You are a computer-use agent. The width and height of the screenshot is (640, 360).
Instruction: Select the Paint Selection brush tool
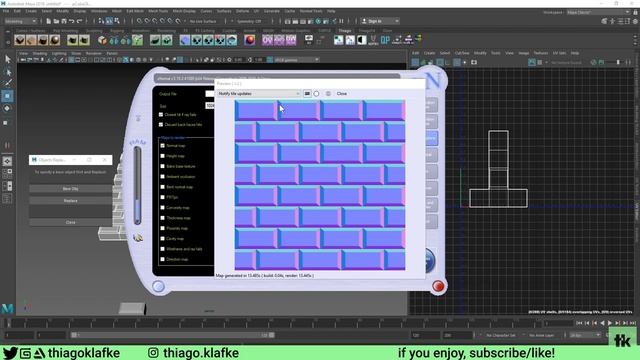coord(7,83)
